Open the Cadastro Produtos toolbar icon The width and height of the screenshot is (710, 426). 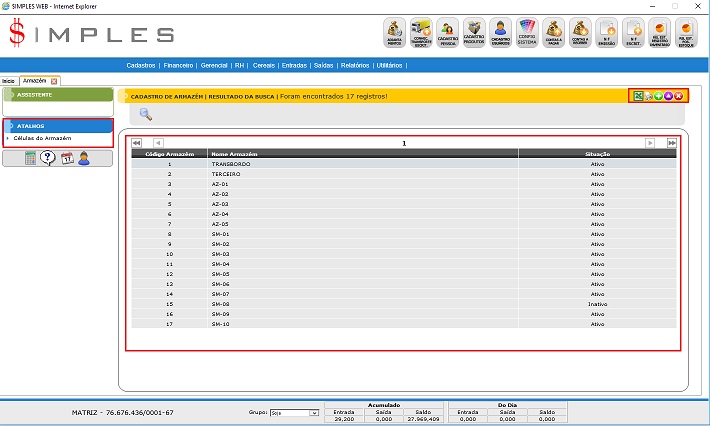click(x=474, y=33)
